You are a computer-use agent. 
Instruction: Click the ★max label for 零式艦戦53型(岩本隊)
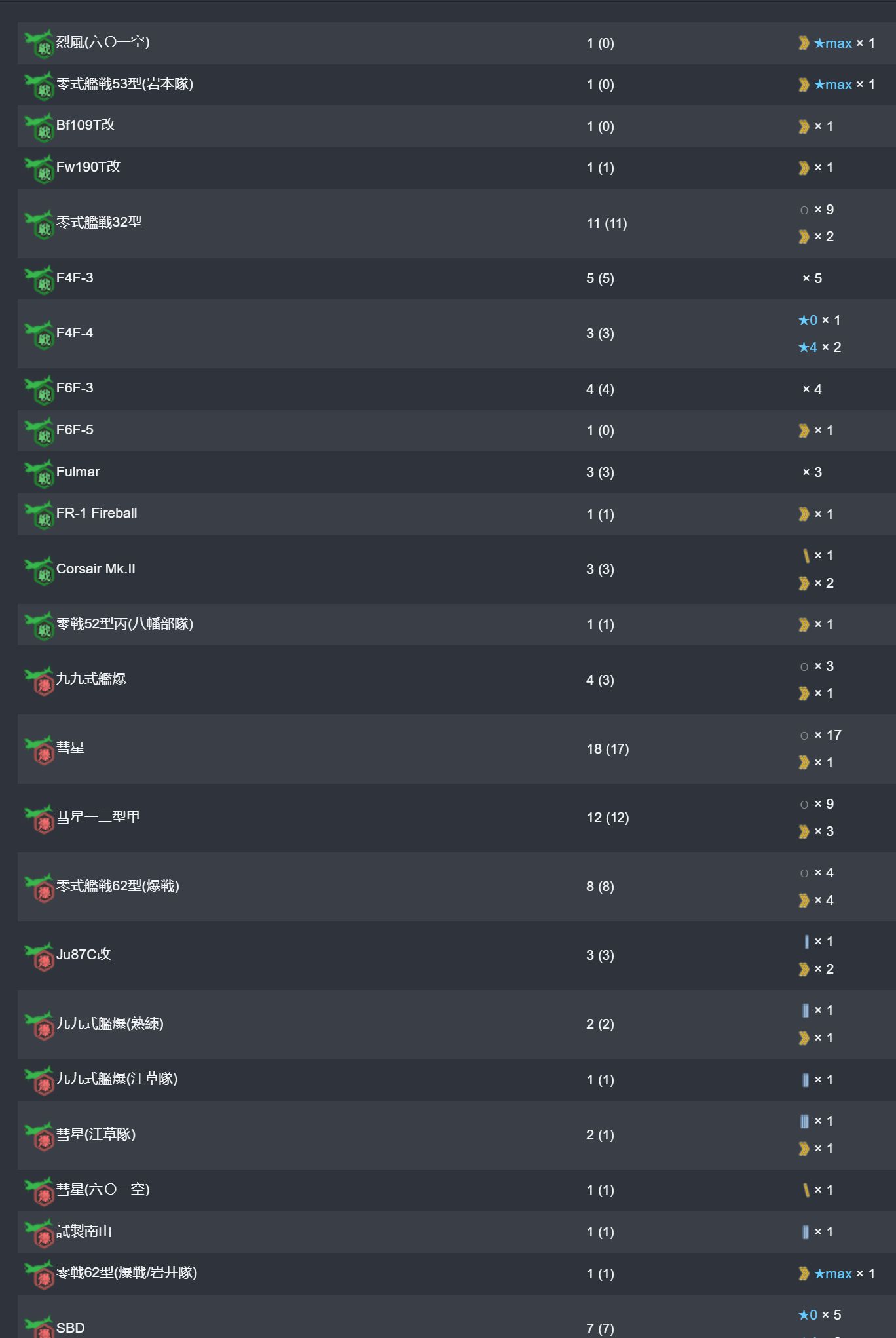[832, 85]
